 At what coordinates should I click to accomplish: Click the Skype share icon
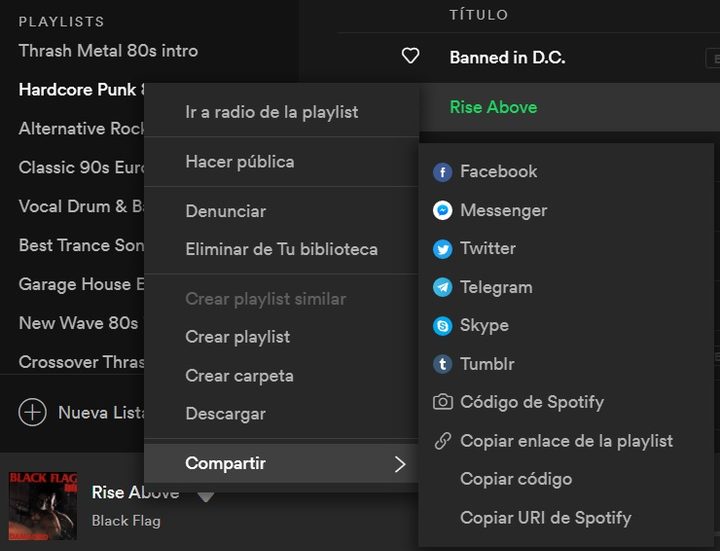coord(442,326)
